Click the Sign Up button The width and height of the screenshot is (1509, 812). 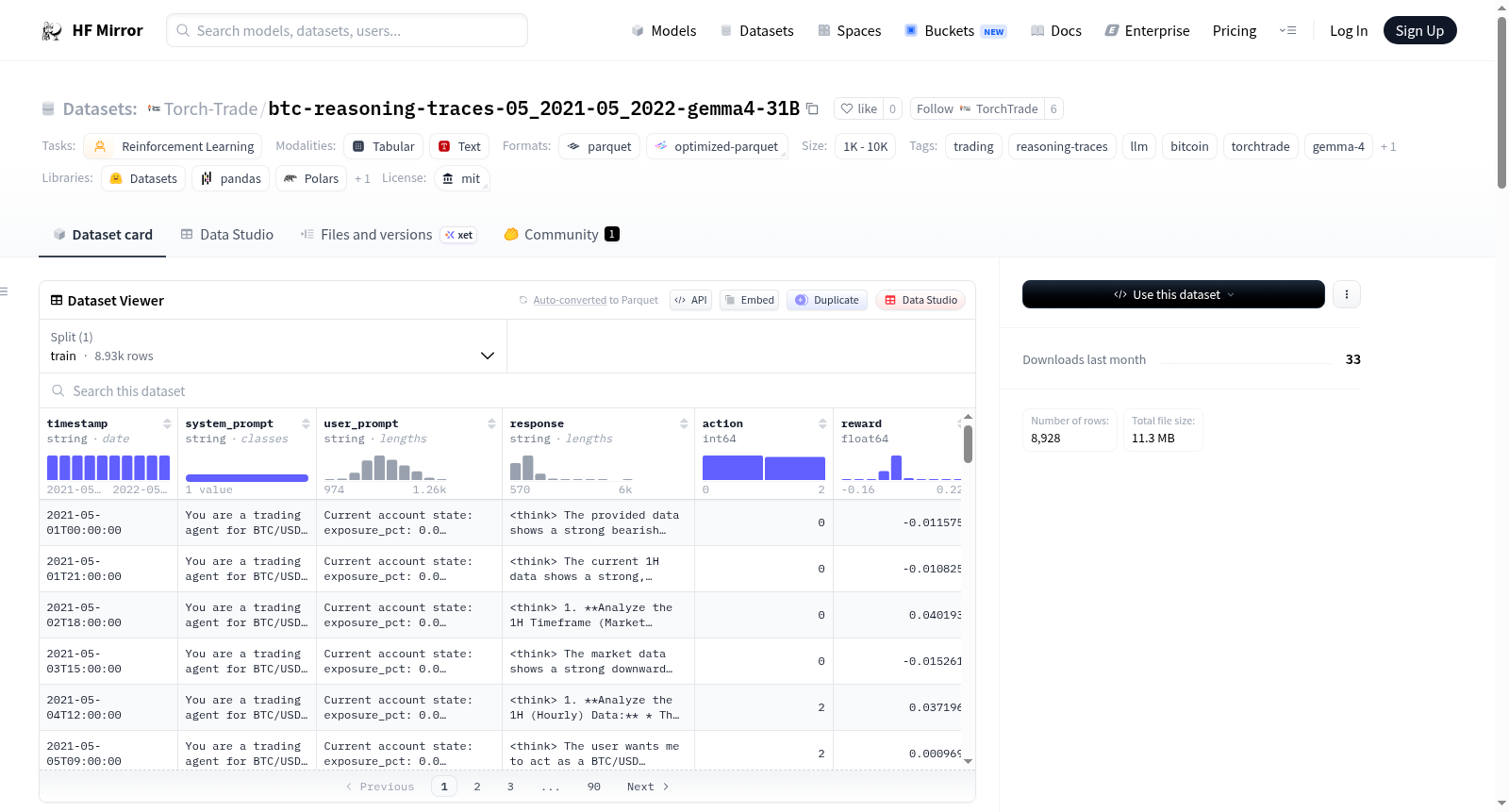point(1419,31)
